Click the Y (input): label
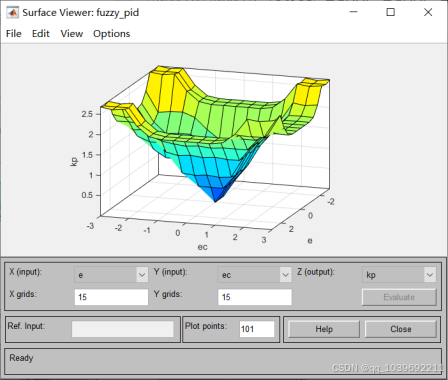The width and height of the screenshot is (448, 380). [x=170, y=272]
